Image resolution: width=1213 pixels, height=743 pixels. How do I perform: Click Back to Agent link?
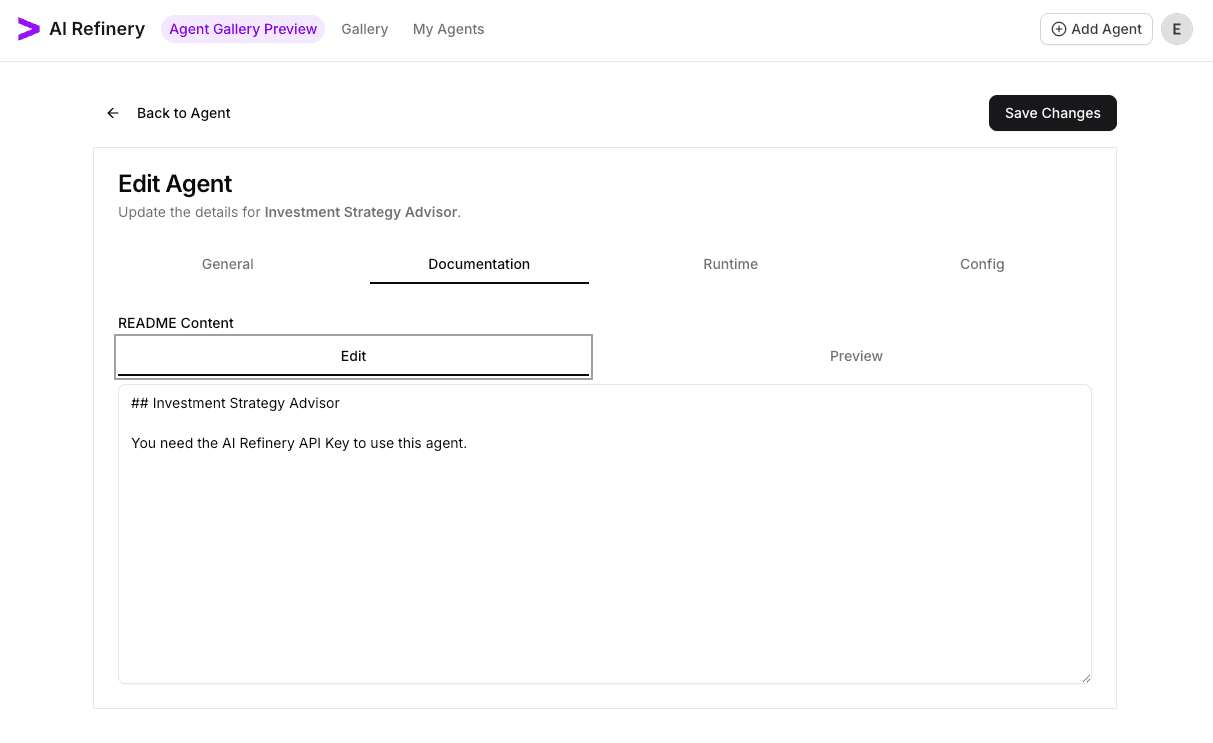pos(183,113)
